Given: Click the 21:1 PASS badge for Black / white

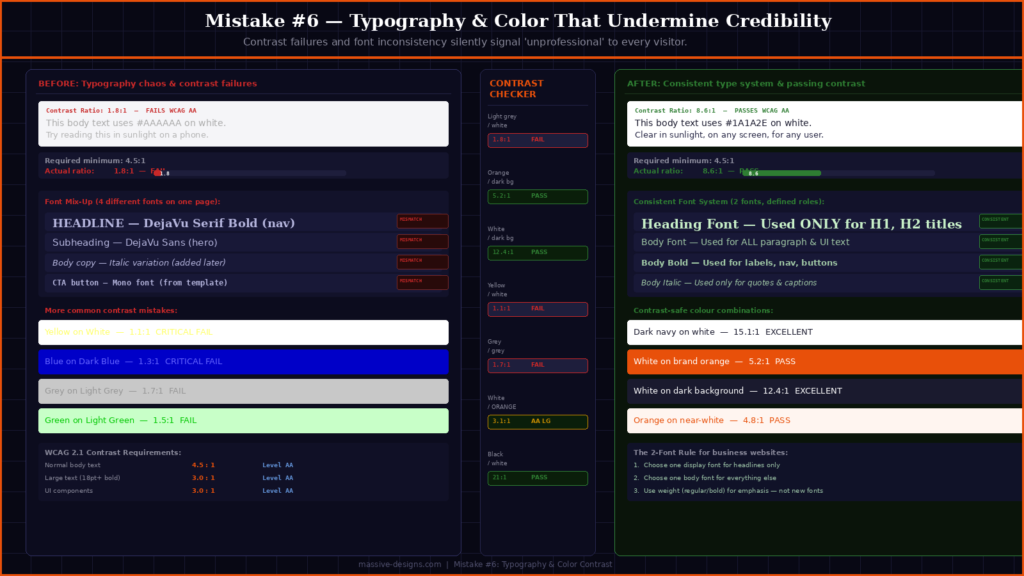Looking at the screenshot, I should [x=537, y=478].
